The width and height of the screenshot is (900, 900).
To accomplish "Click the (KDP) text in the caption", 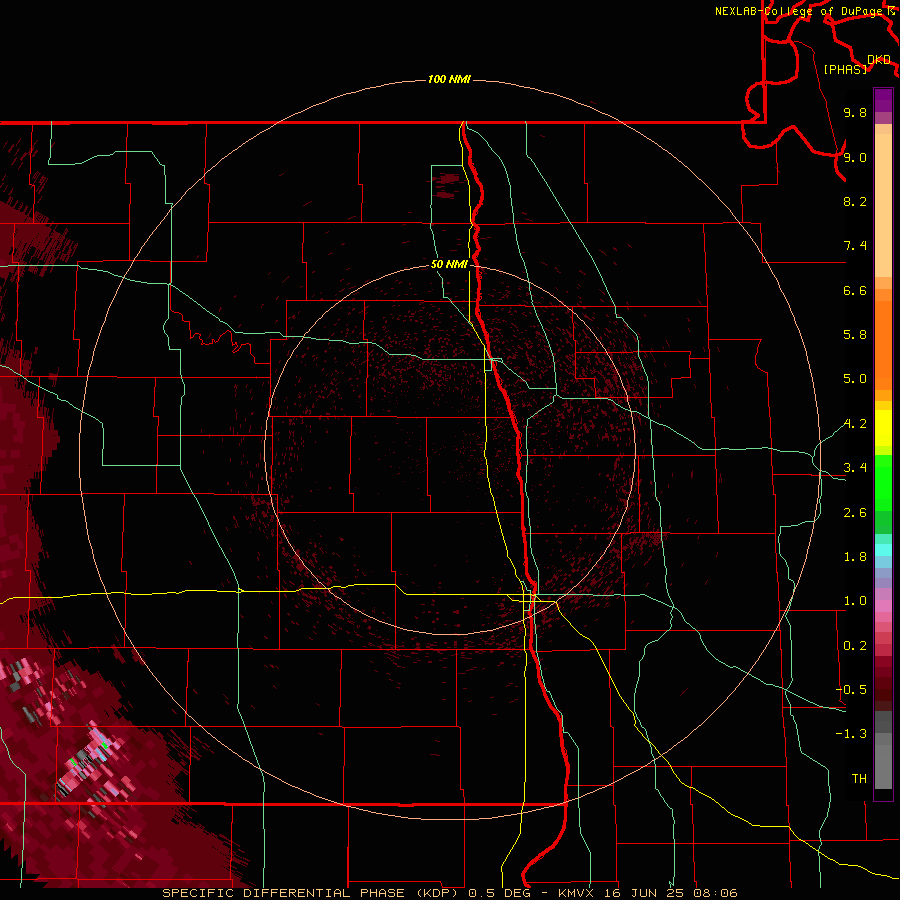I will click(439, 893).
